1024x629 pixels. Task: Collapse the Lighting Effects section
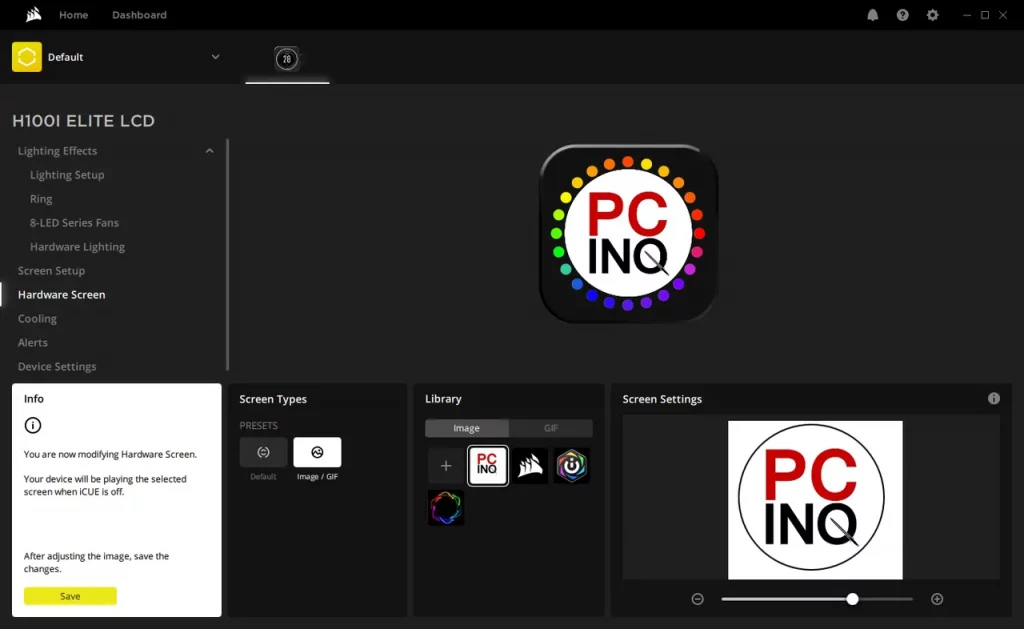point(210,151)
